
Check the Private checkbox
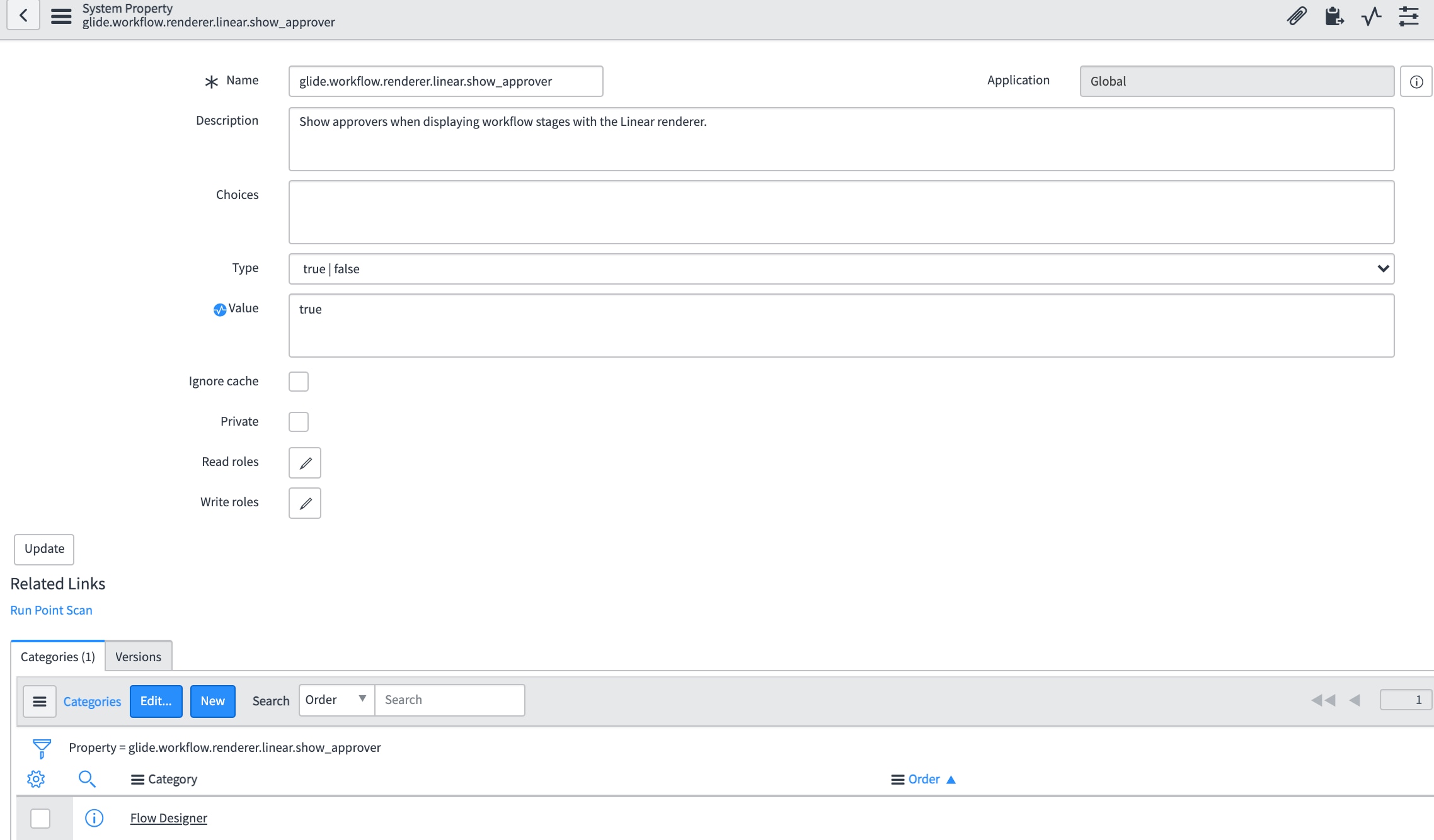pos(299,422)
